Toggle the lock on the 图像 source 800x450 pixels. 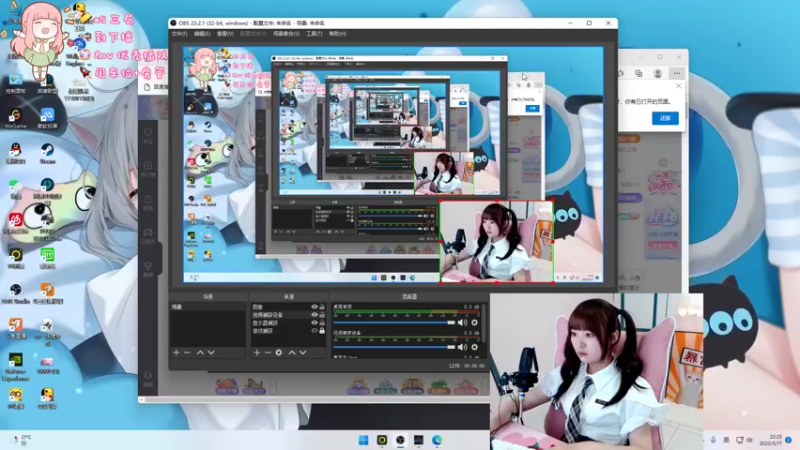click(322, 307)
